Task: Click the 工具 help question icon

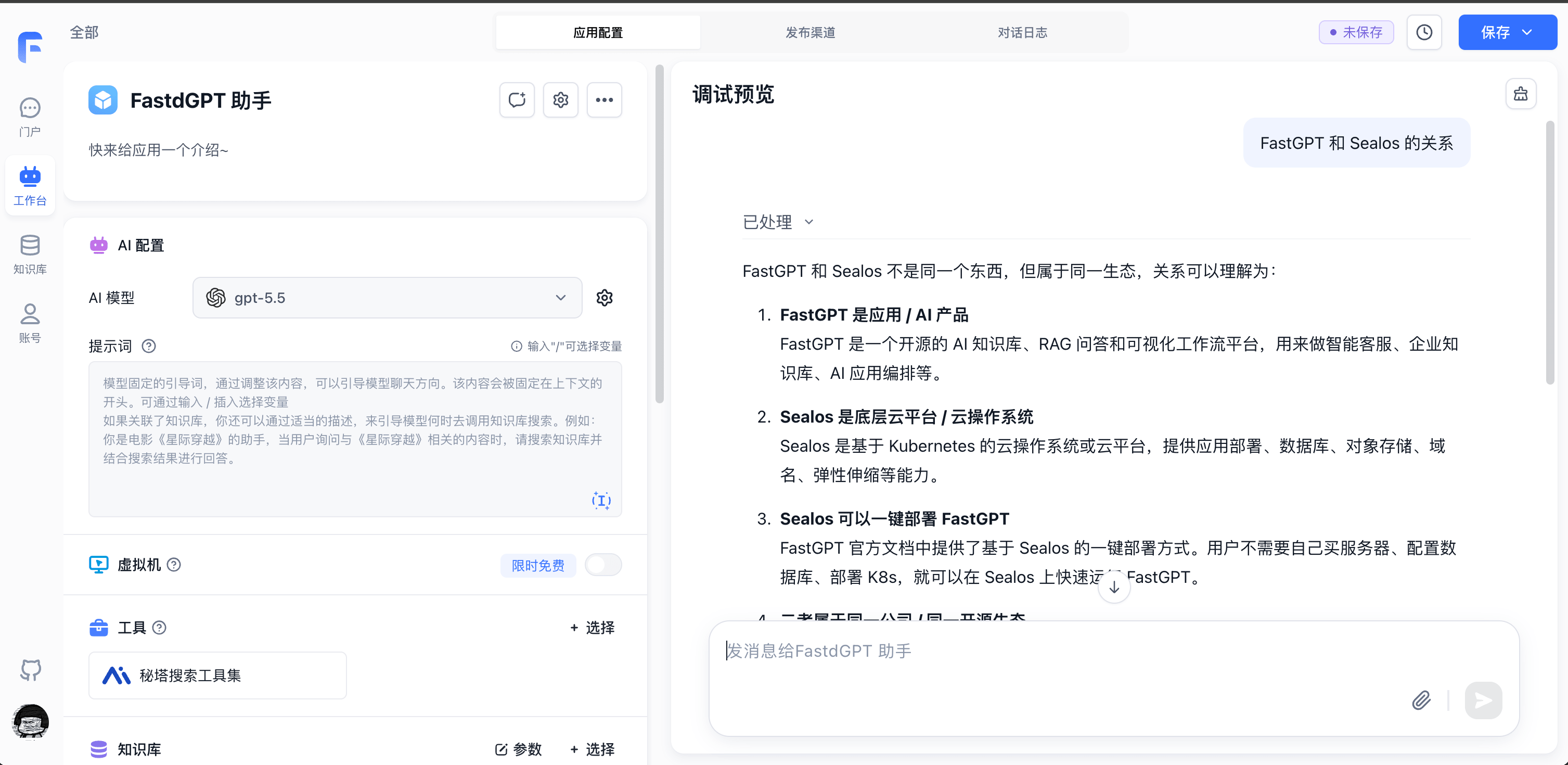Action: 159,627
